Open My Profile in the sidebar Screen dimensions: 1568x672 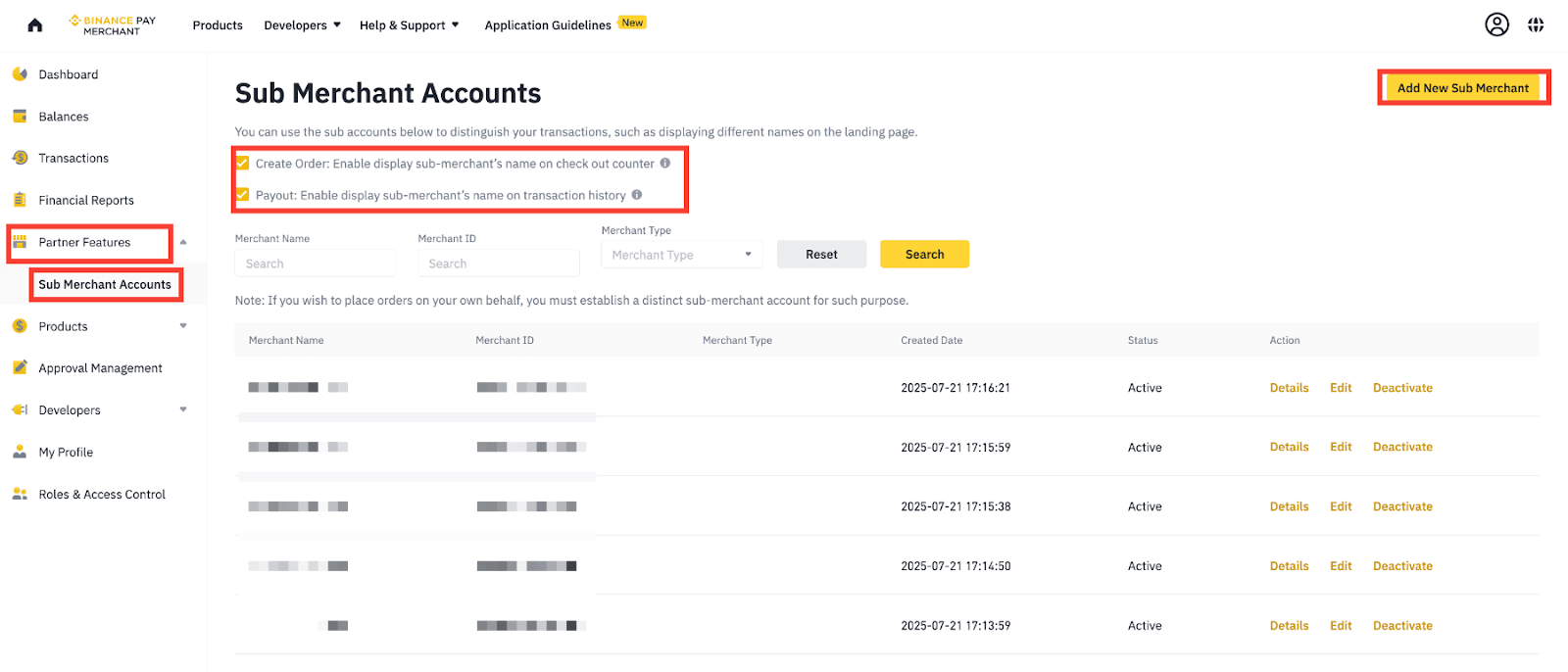pyautogui.click(x=66, y=453)
